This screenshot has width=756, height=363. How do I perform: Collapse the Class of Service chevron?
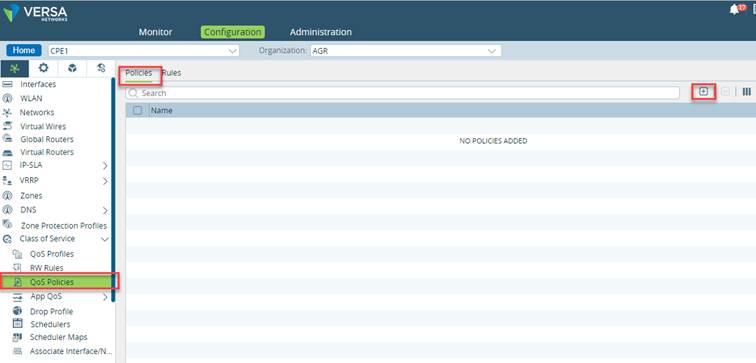point(105,239)
